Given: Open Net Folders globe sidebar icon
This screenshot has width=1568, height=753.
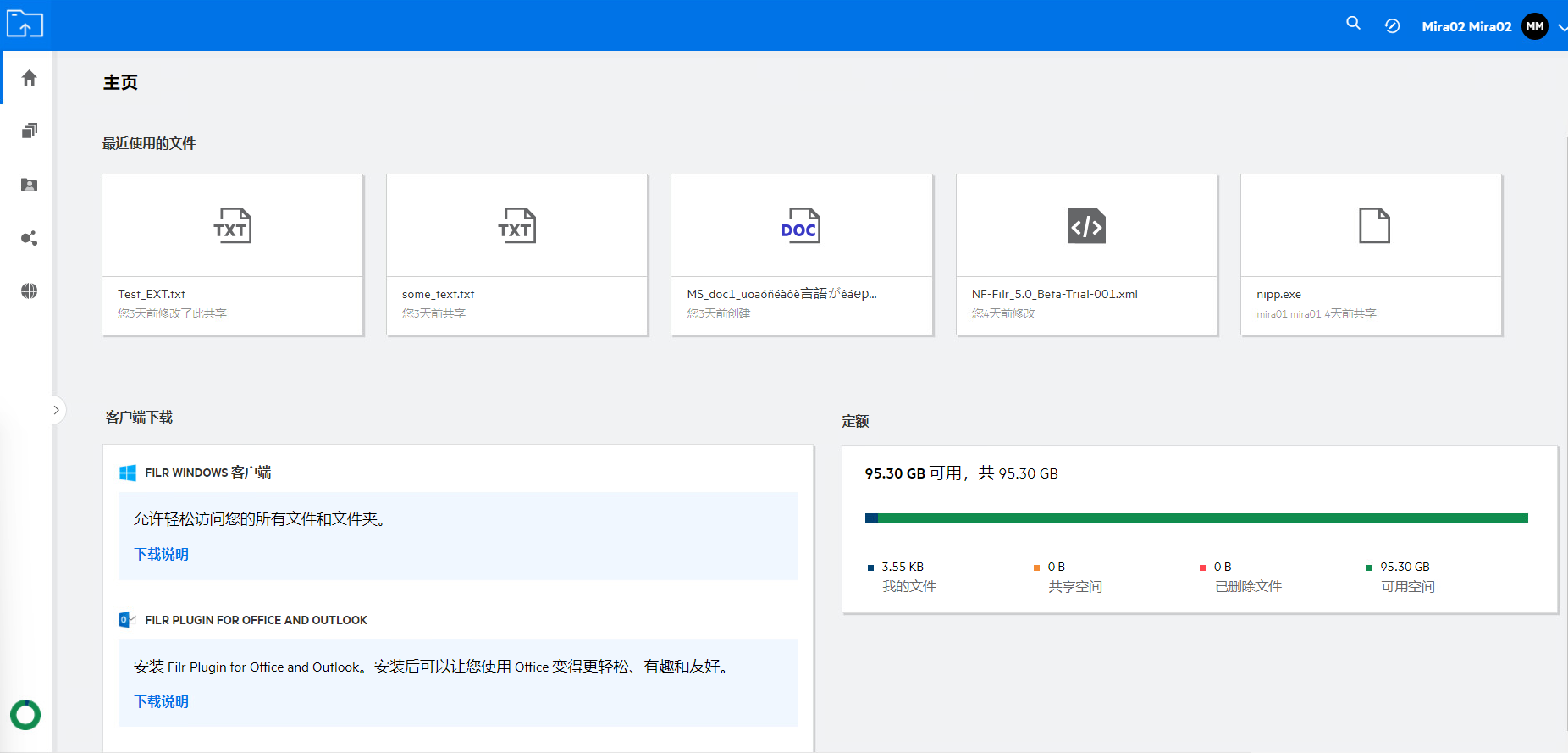Looking at the screenshot, I should (29, 291).
